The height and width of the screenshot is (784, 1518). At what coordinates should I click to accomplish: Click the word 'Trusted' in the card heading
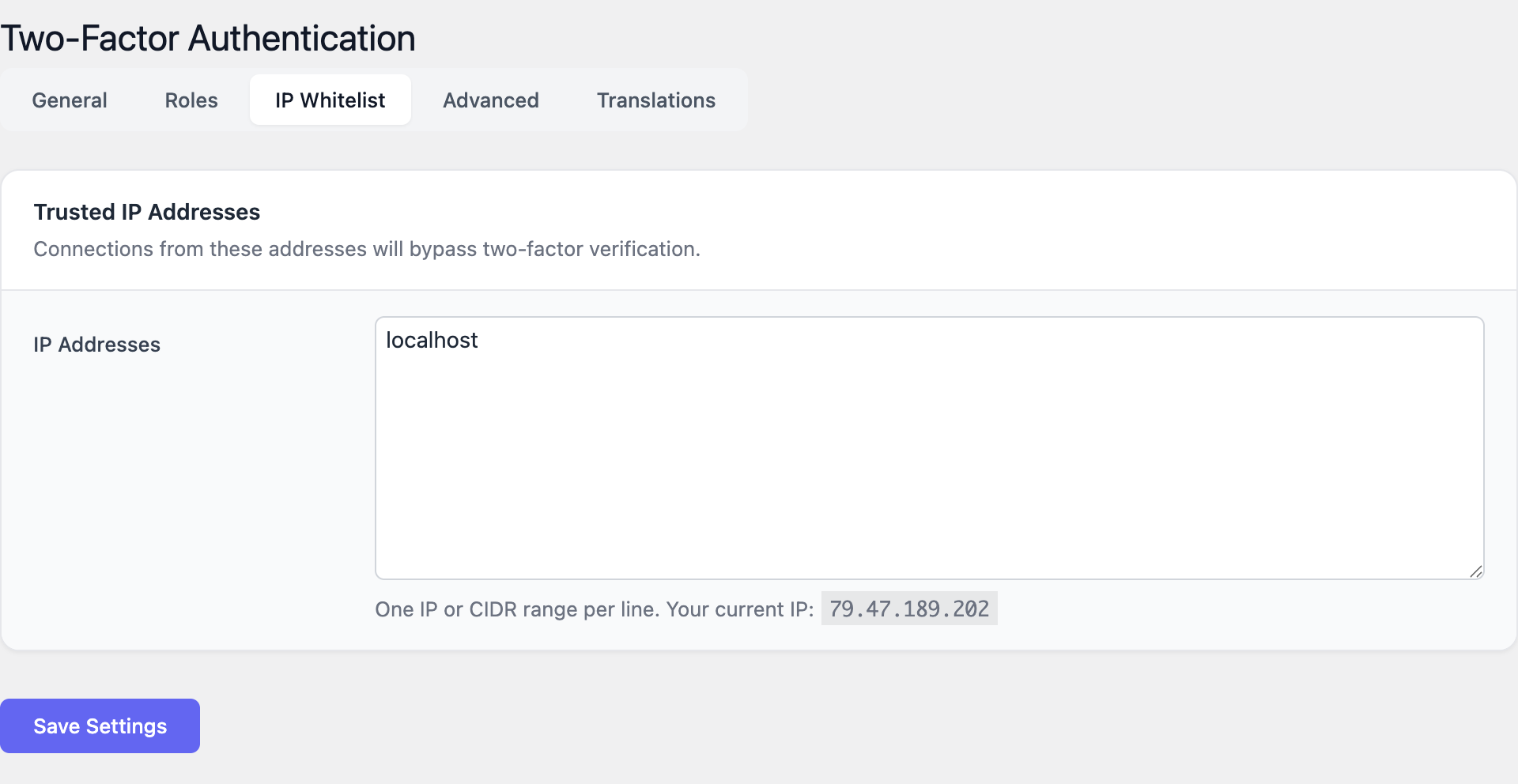coord(74,212)
